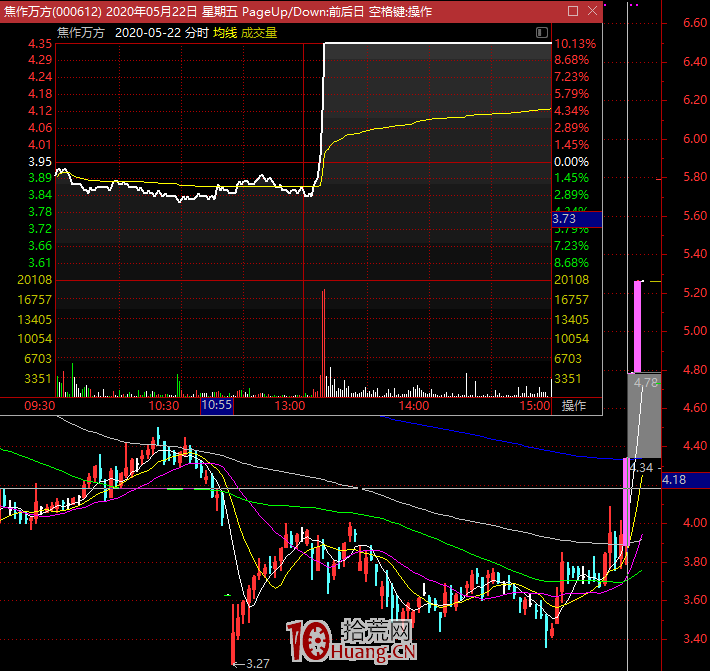Select the 均线 label in the chart header

pos(225,33)
